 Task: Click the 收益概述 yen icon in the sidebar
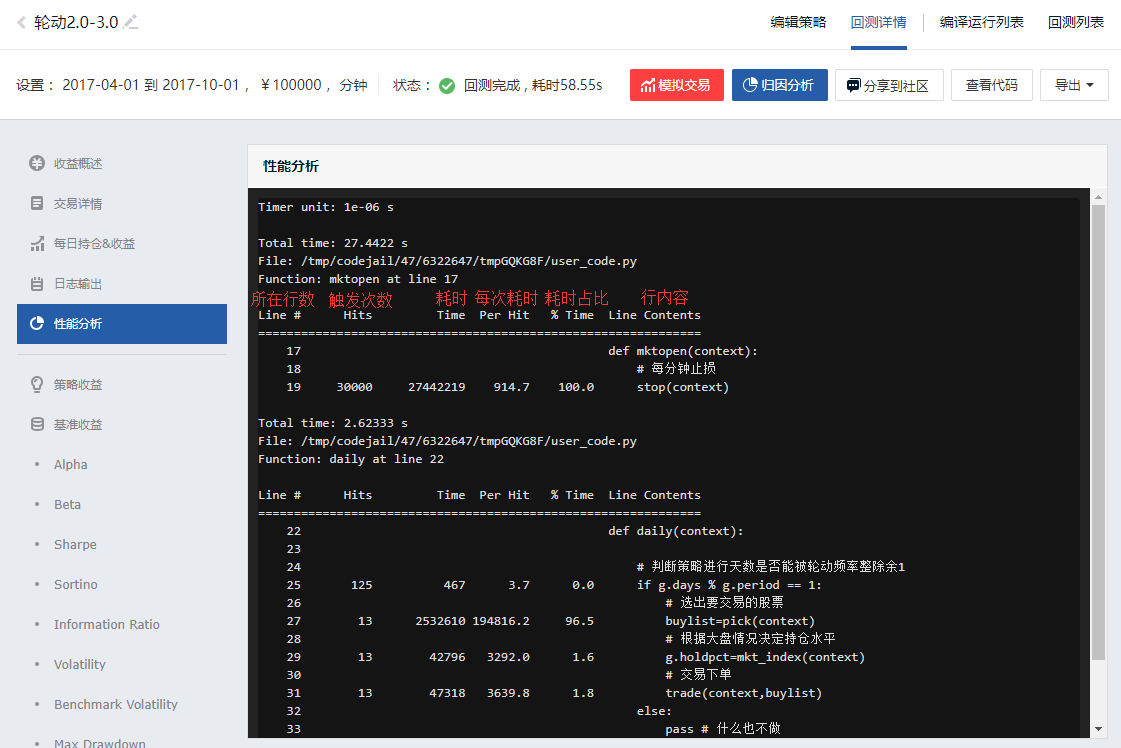click(x=37, y=164)
